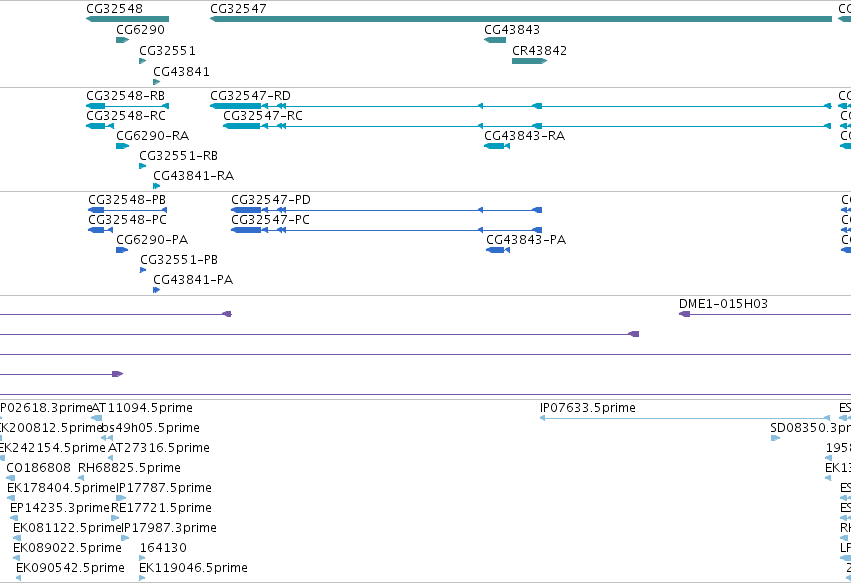Open protein CG32548-PB
This screenshot has height=583, width=851.
click(127, 200)
